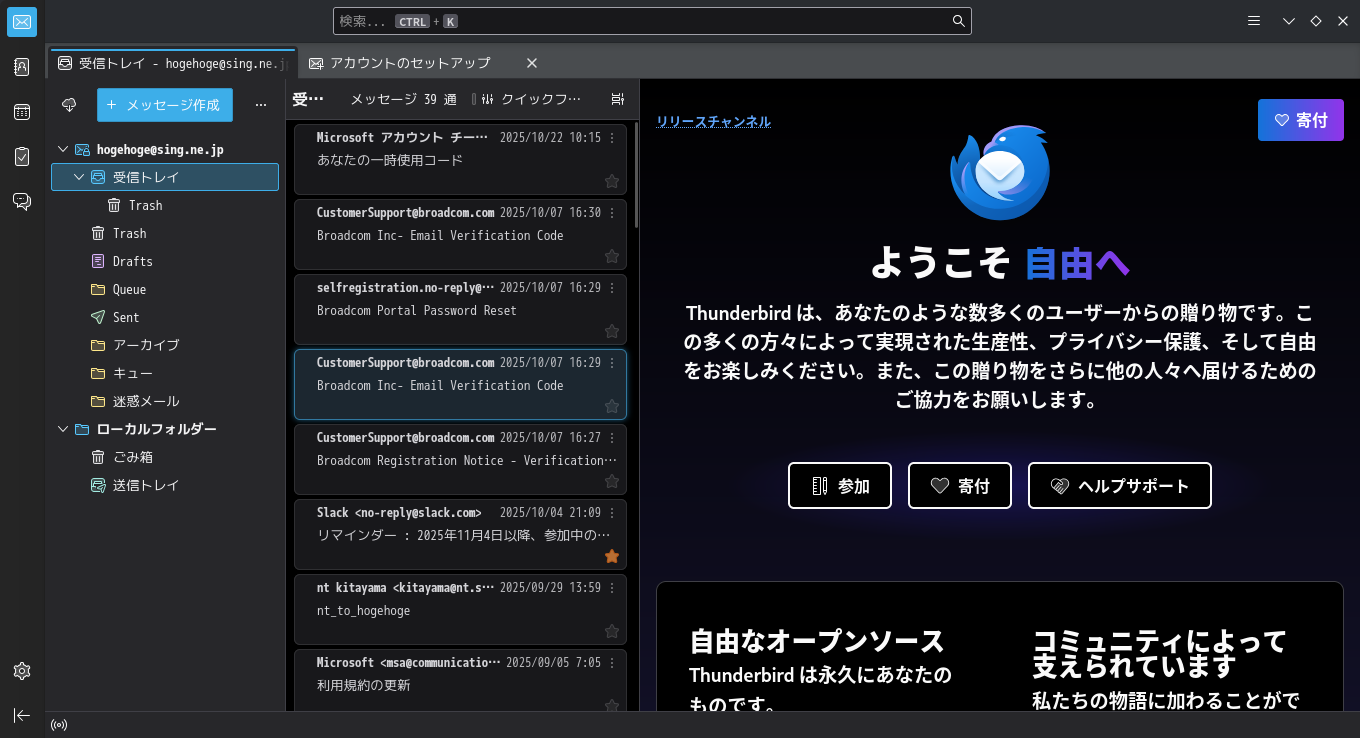Star the Broadcom Registration Notice message

(612, 481)
